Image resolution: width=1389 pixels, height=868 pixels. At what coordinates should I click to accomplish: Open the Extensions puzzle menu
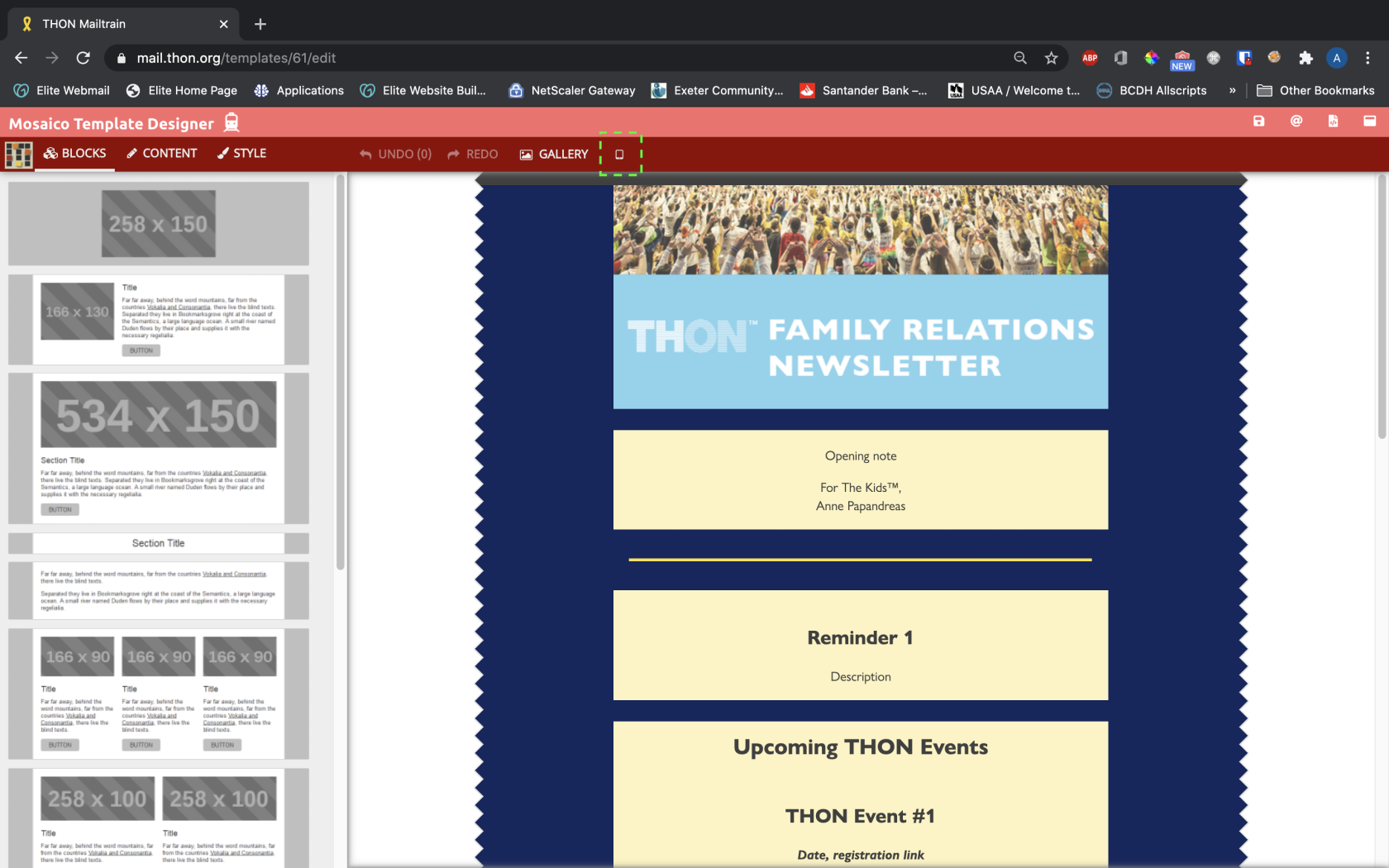click(1305, 58)
